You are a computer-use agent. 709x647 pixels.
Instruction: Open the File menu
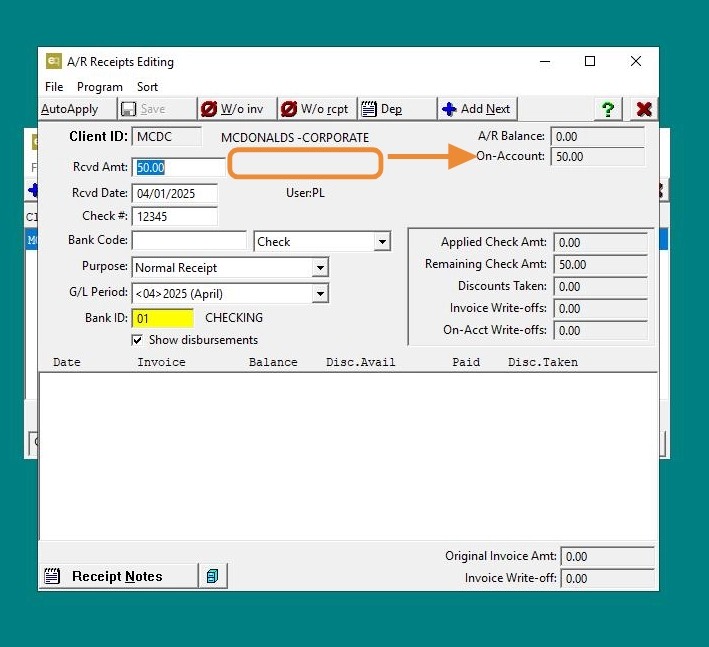tap(54, 87)
